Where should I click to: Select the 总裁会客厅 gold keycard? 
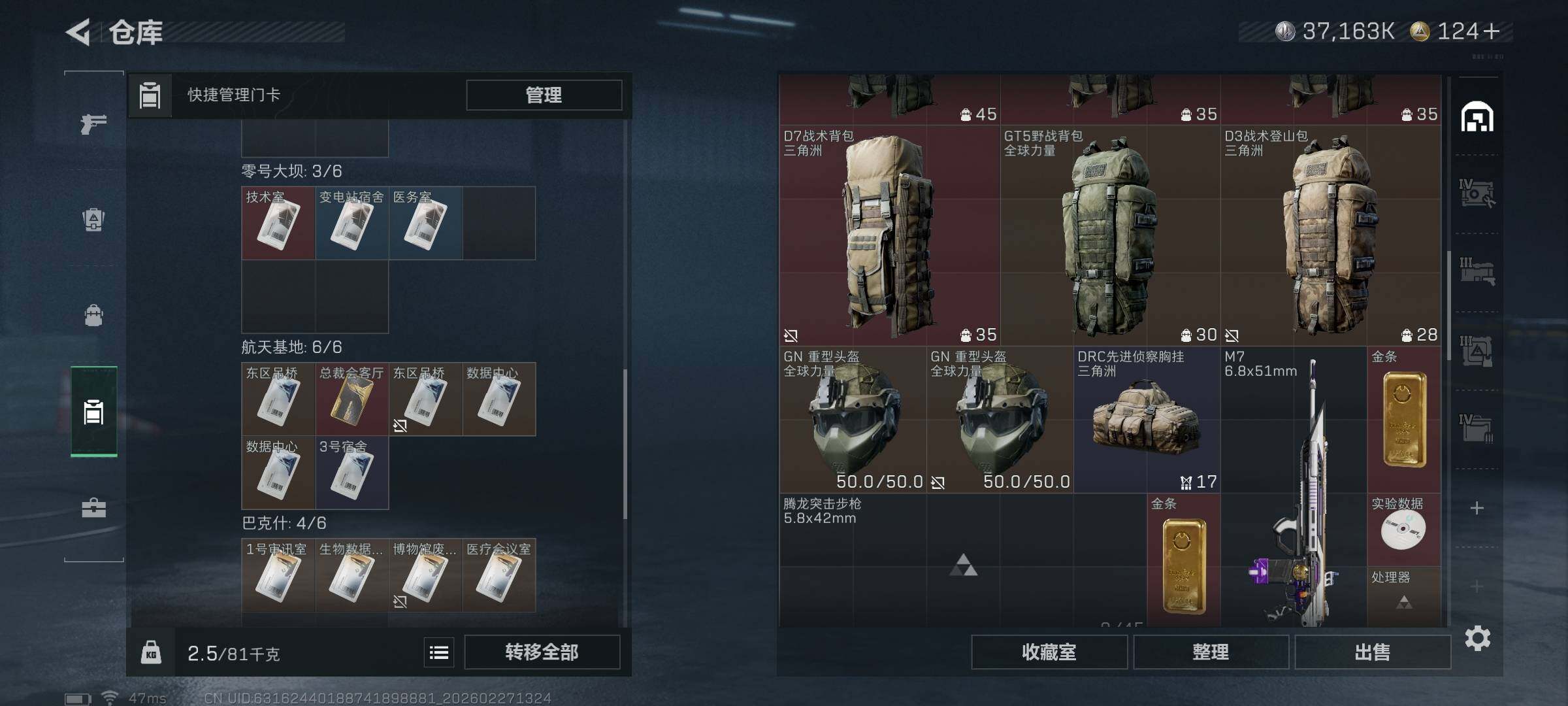[x=352, y=399]
